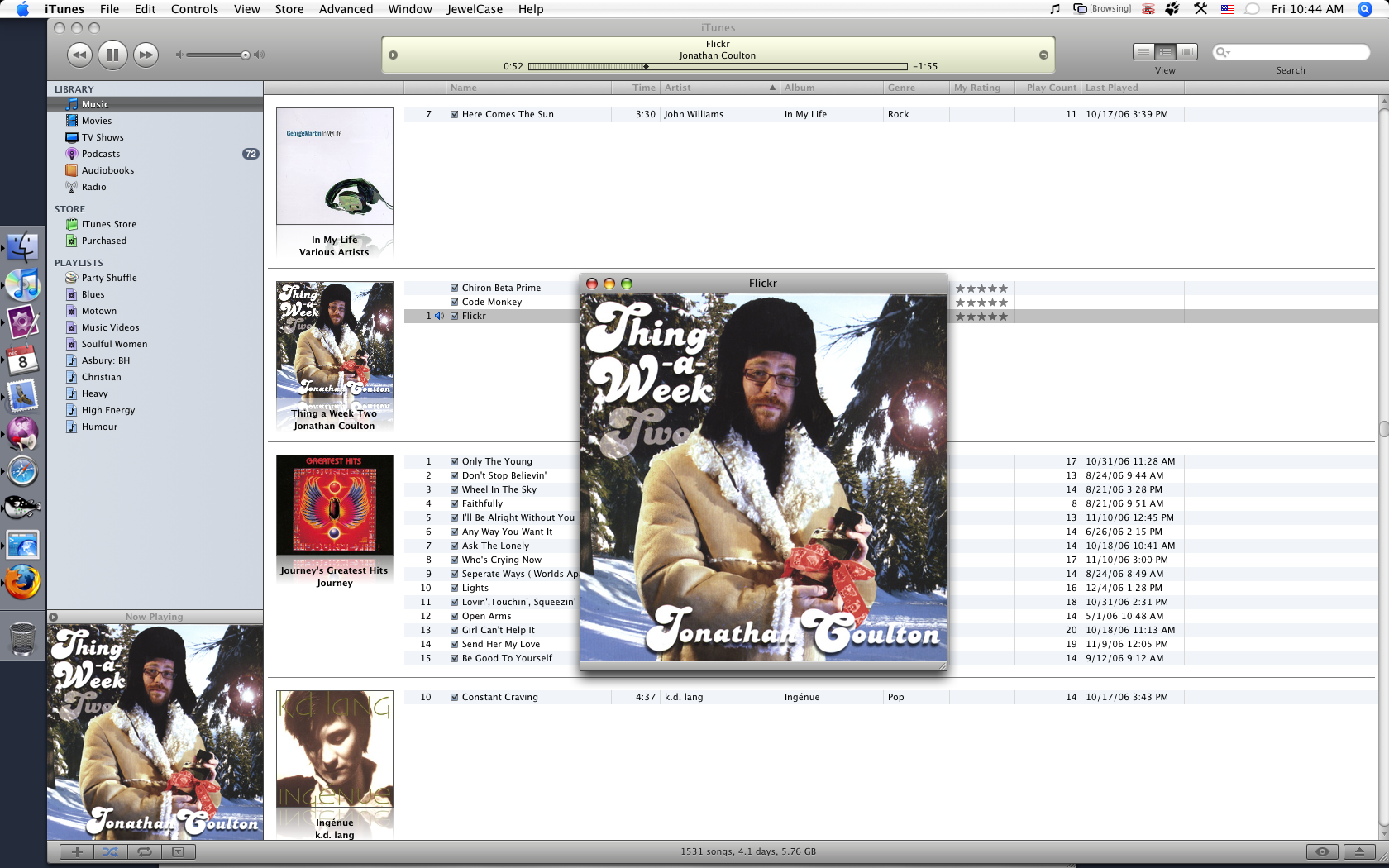Select list view button
This screenshot has height=868, width=1389.
(x=1143, y=52)
